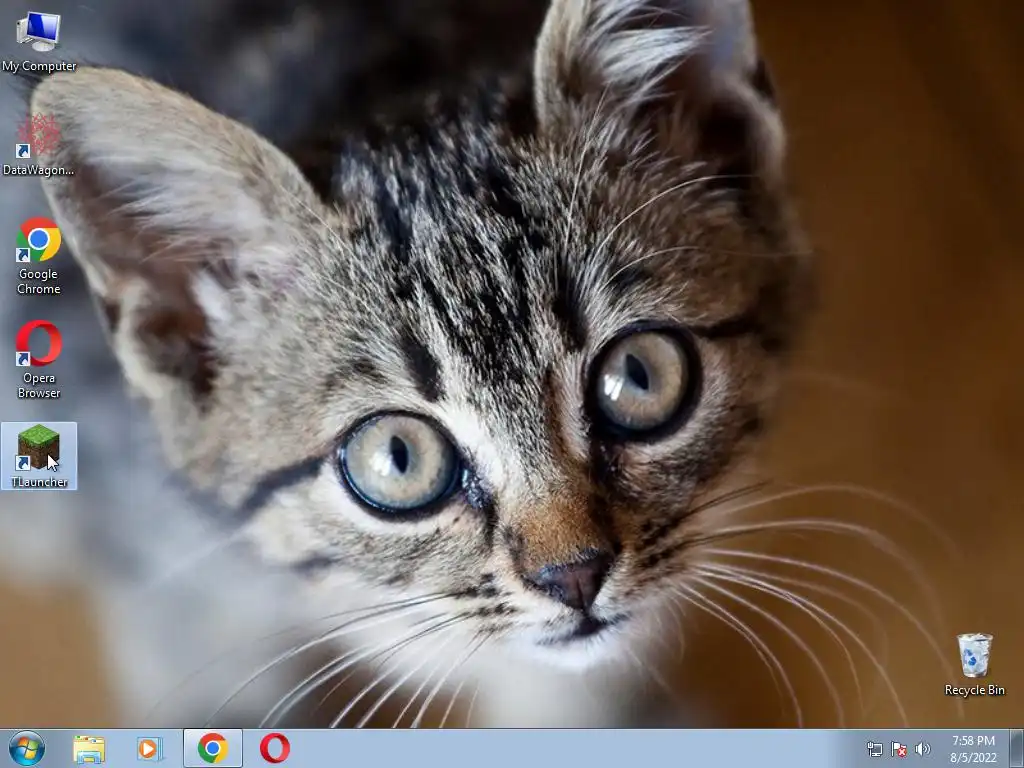Open the clock showing 7:58 PM
Screen dimensions: 1024x768
(973, 749)
